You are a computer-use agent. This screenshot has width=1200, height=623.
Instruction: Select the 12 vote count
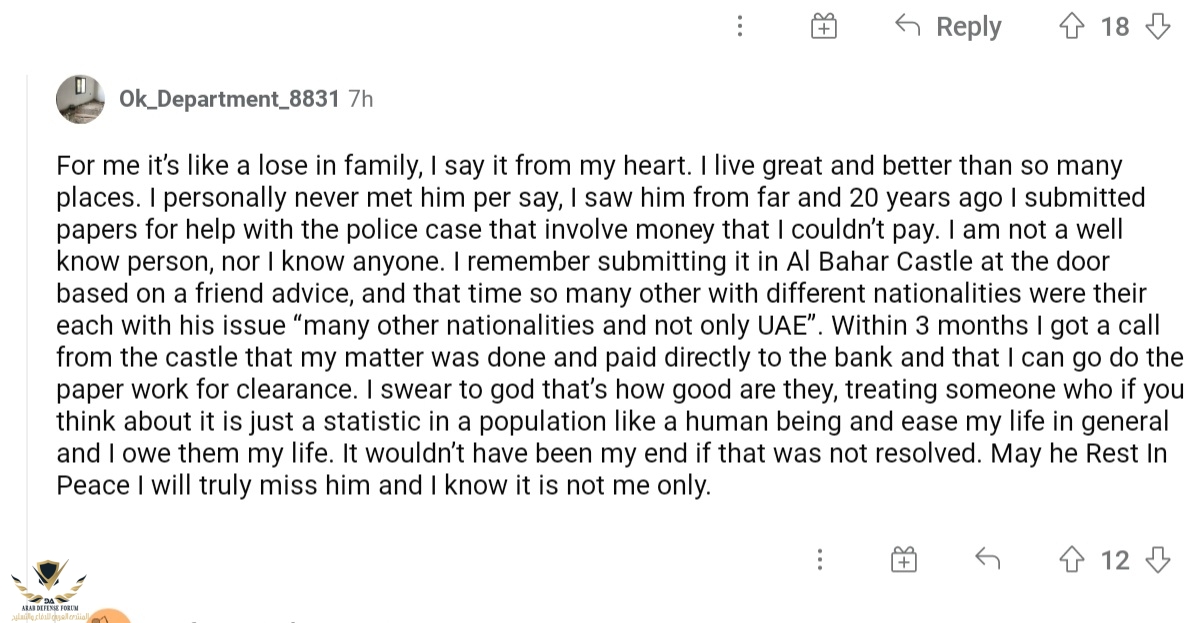pos(1115,560)
